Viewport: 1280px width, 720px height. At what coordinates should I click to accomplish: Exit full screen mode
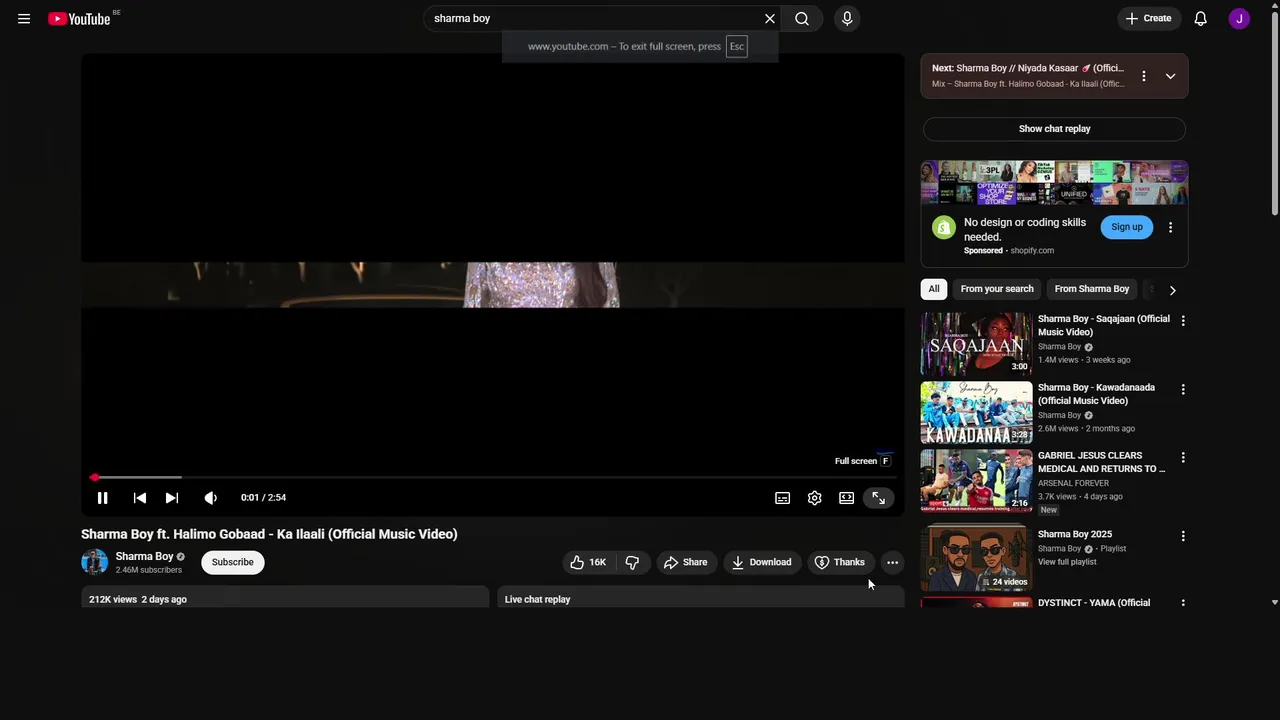pyautogui.click(x=879, y=498)
